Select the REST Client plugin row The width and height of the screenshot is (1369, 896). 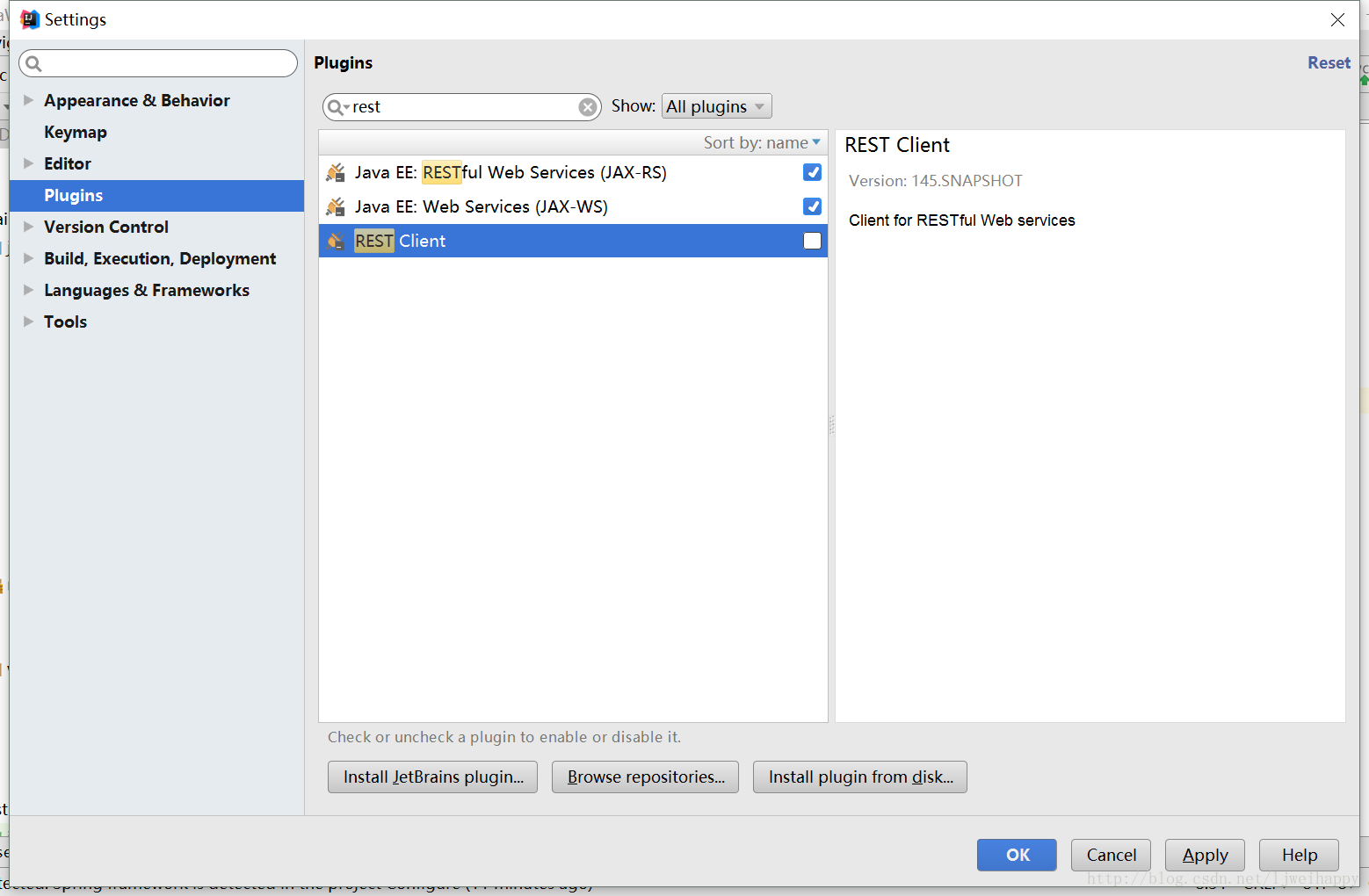point(573,241)
